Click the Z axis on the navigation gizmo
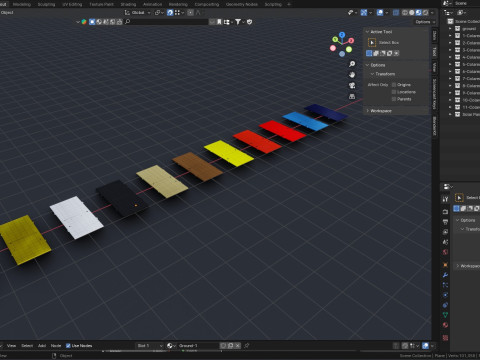This screenshot has height=360, width=480. [x=342, y=34]
